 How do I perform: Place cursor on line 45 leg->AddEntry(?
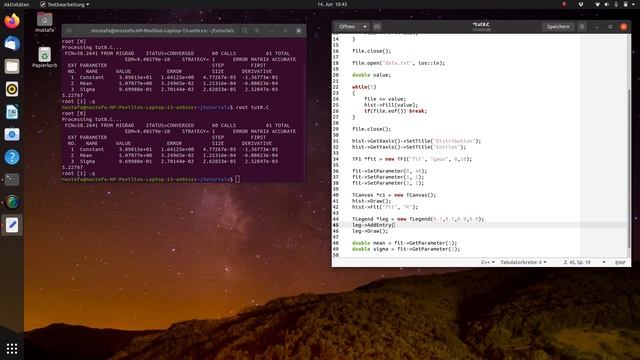[x=373, y=225]
